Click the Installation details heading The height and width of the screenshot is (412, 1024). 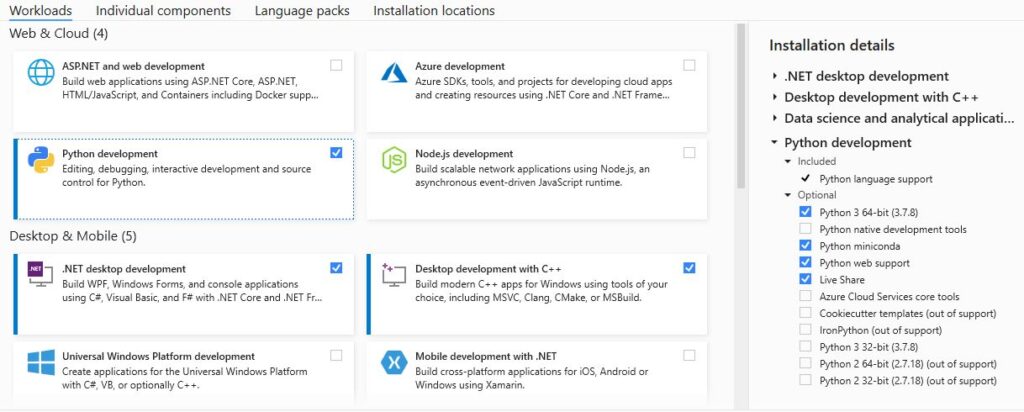click(x=831, y=46)
